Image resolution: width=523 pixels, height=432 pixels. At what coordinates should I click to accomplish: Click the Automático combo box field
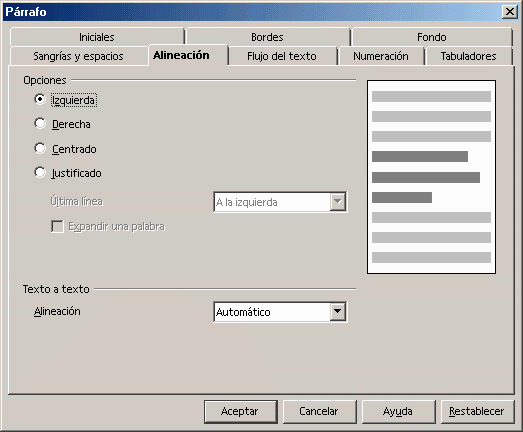[280, 312]
